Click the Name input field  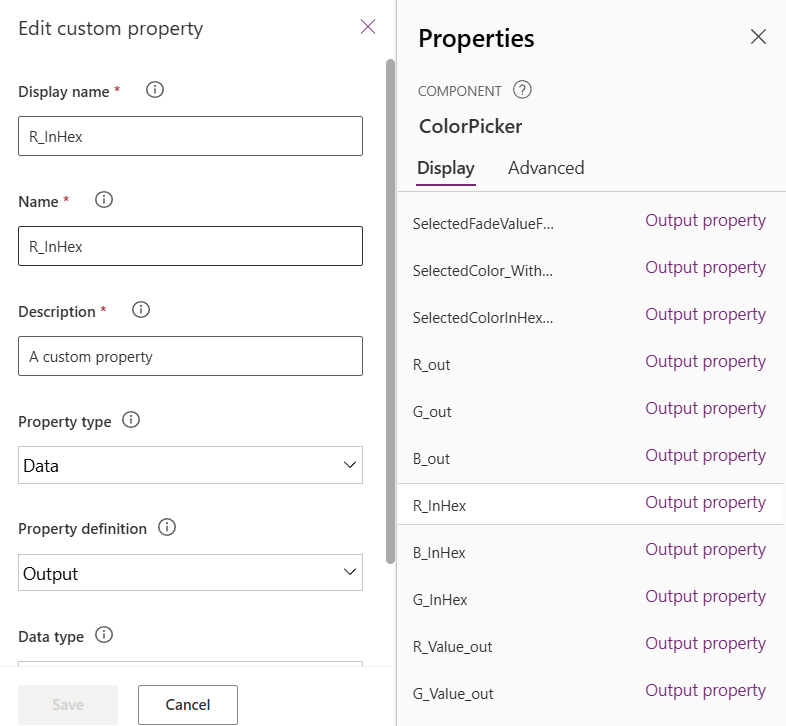click(x=190, y=246)
